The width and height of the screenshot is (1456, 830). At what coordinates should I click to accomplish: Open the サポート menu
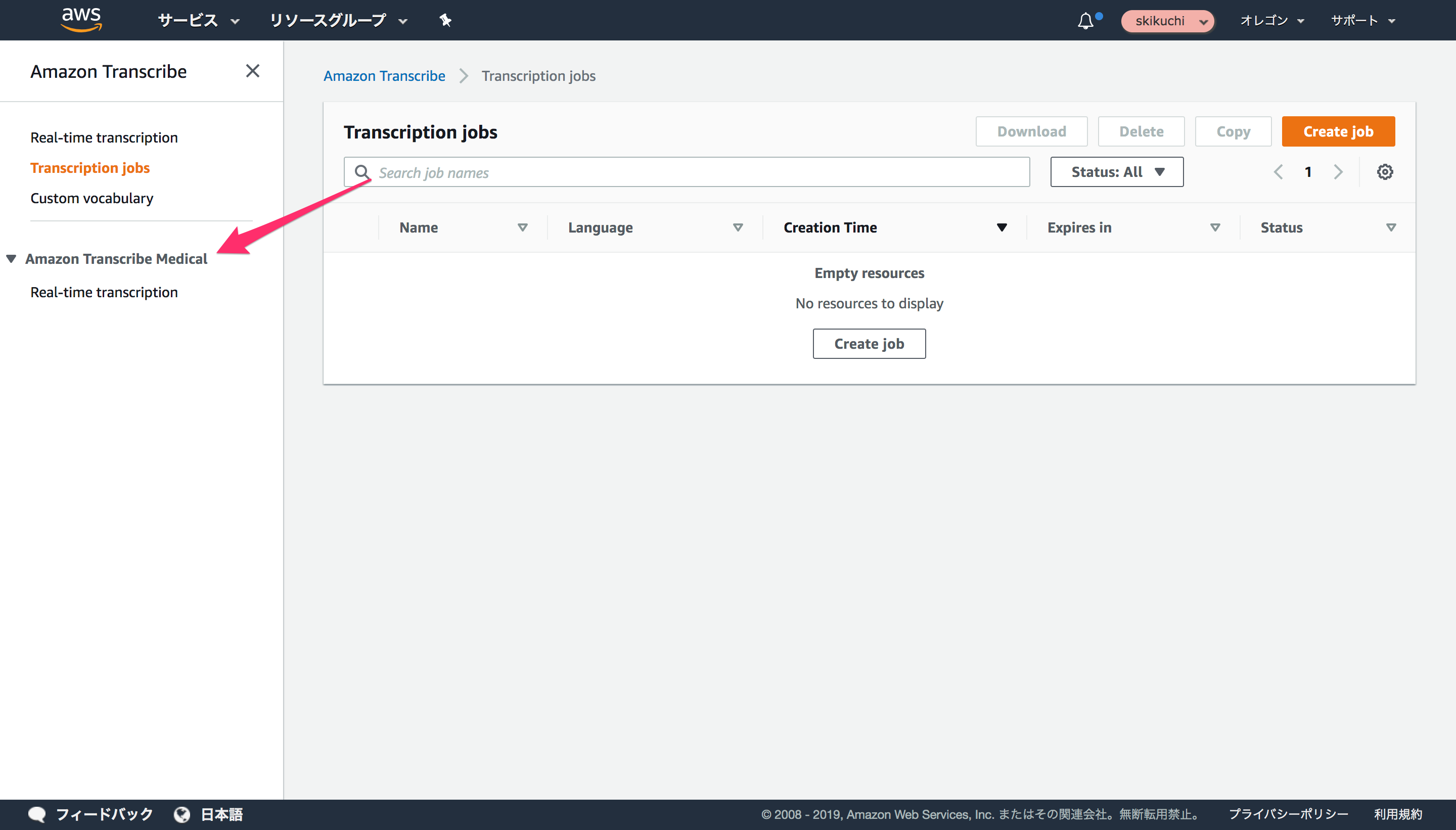tap(1361, 21)
